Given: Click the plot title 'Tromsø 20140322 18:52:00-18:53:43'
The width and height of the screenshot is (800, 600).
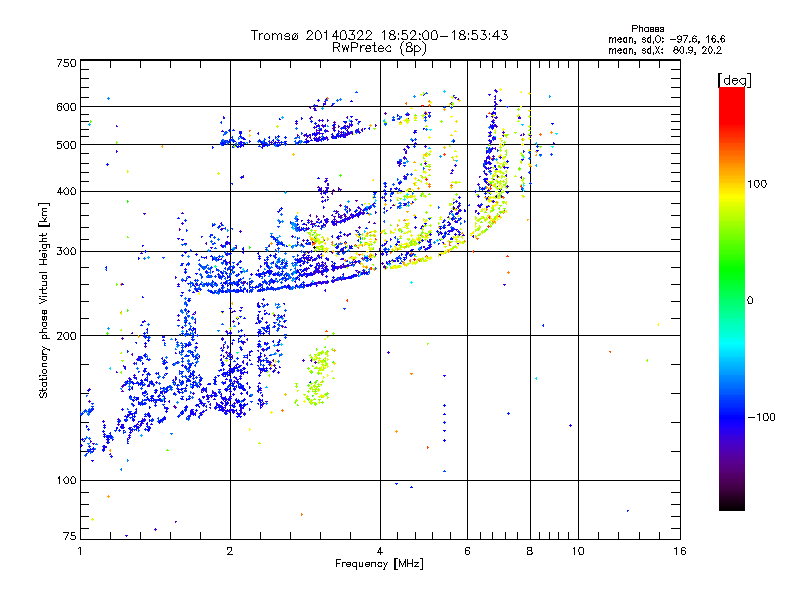Looking at the screenshot, I should (379, 35).
